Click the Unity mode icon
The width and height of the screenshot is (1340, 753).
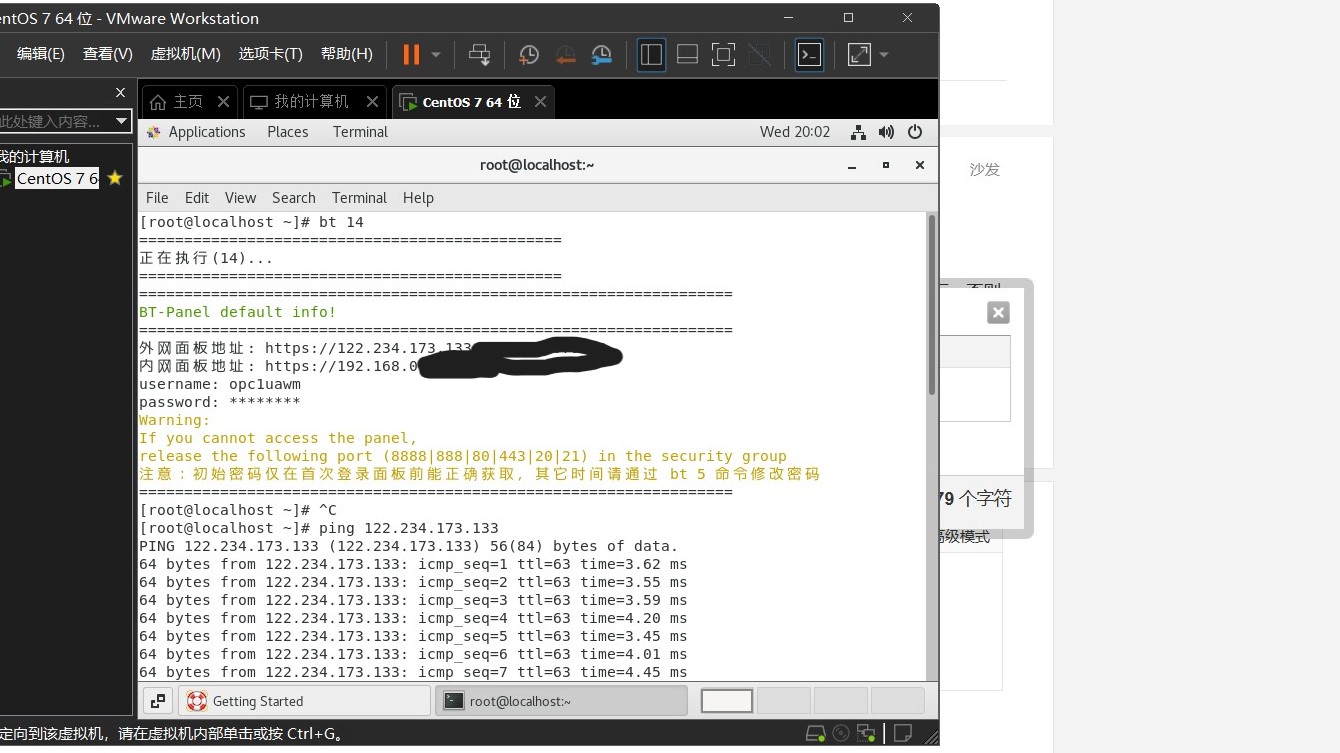759,55
